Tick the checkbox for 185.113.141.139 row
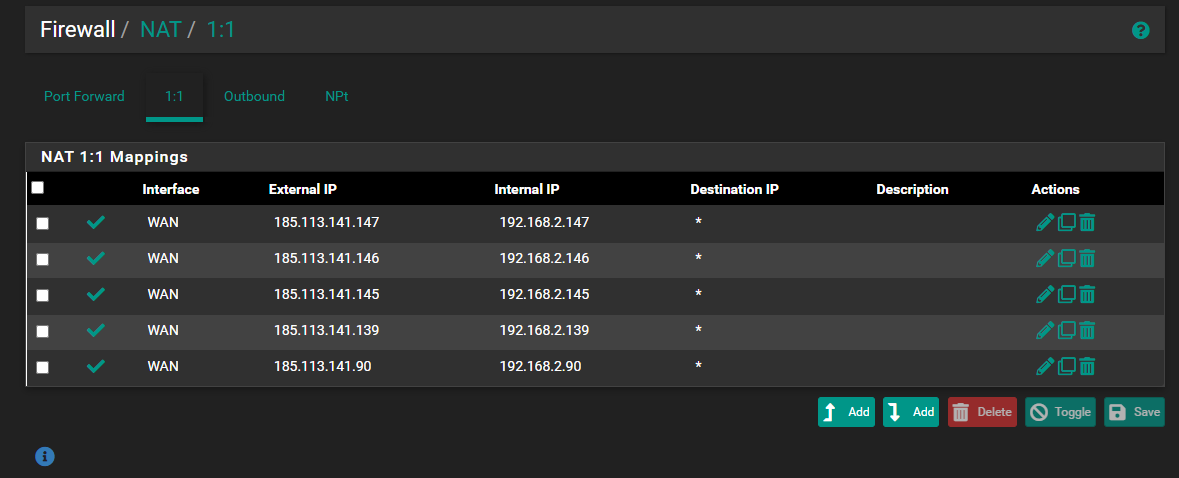Viewport: 1179px width, 478px height. tap(42, 331)
